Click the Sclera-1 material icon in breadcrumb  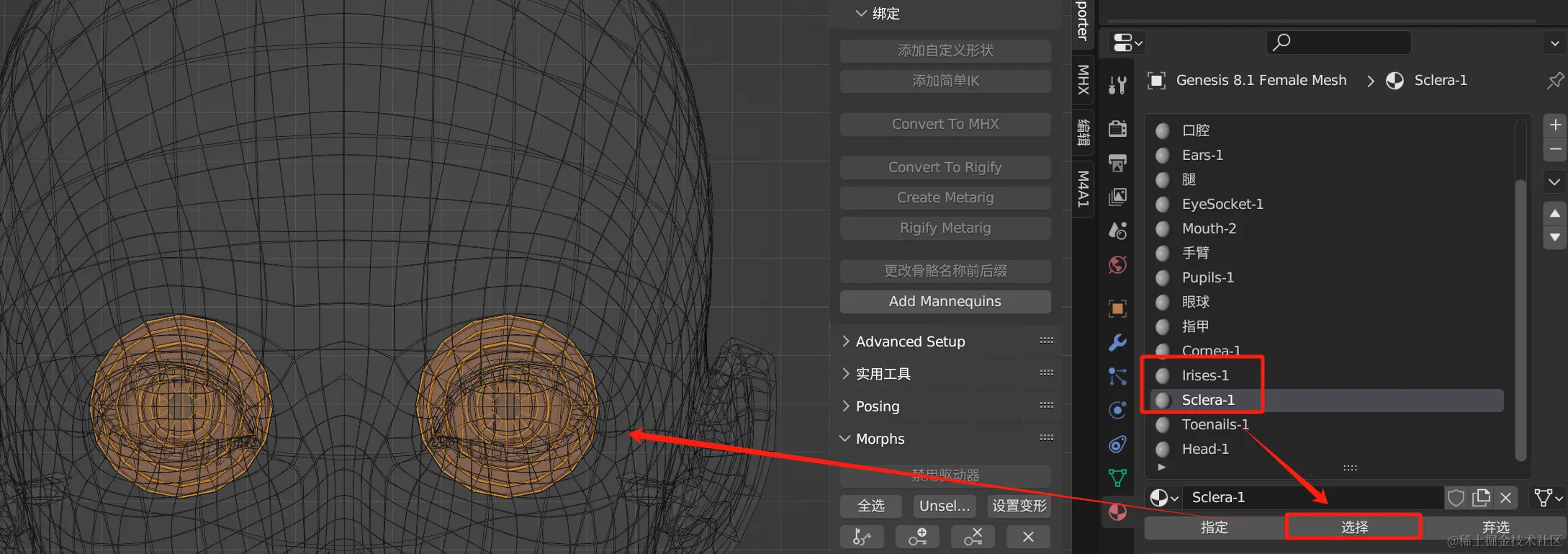1394,80
